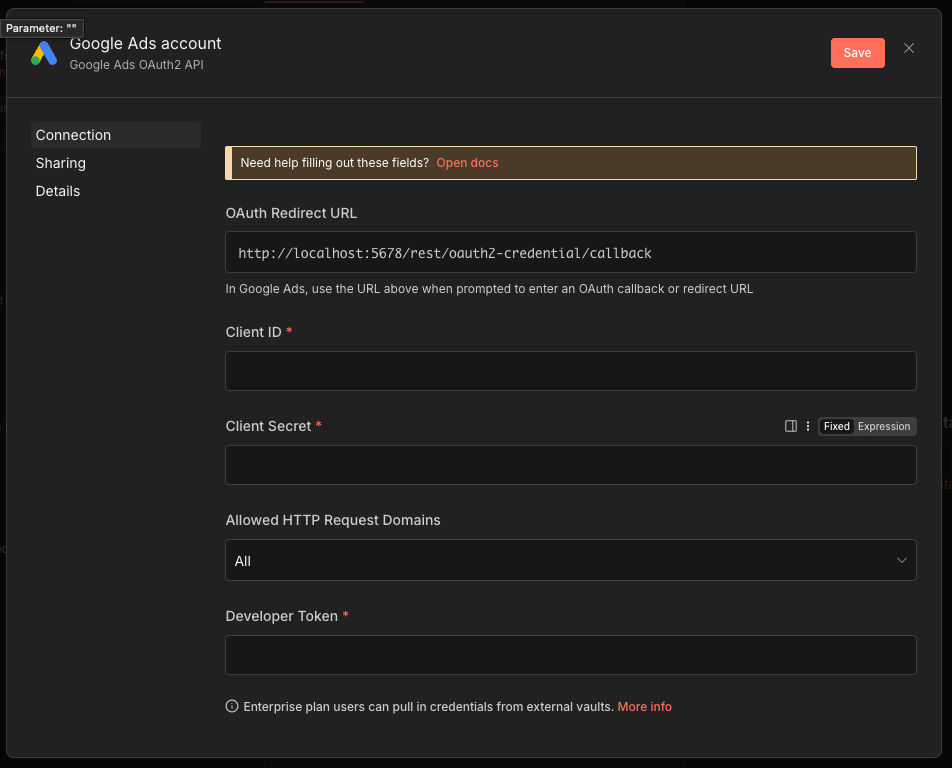
Task: Switch Client Secret to Expression mode
Action: point(883,426)
